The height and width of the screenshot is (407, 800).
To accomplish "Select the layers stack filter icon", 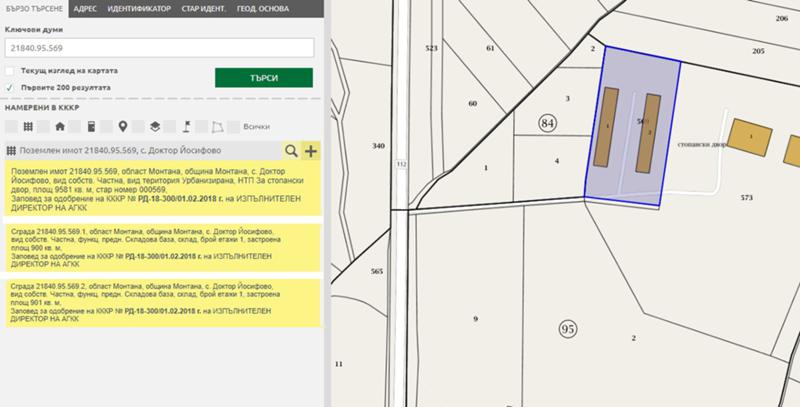I will tap(154, 127).
